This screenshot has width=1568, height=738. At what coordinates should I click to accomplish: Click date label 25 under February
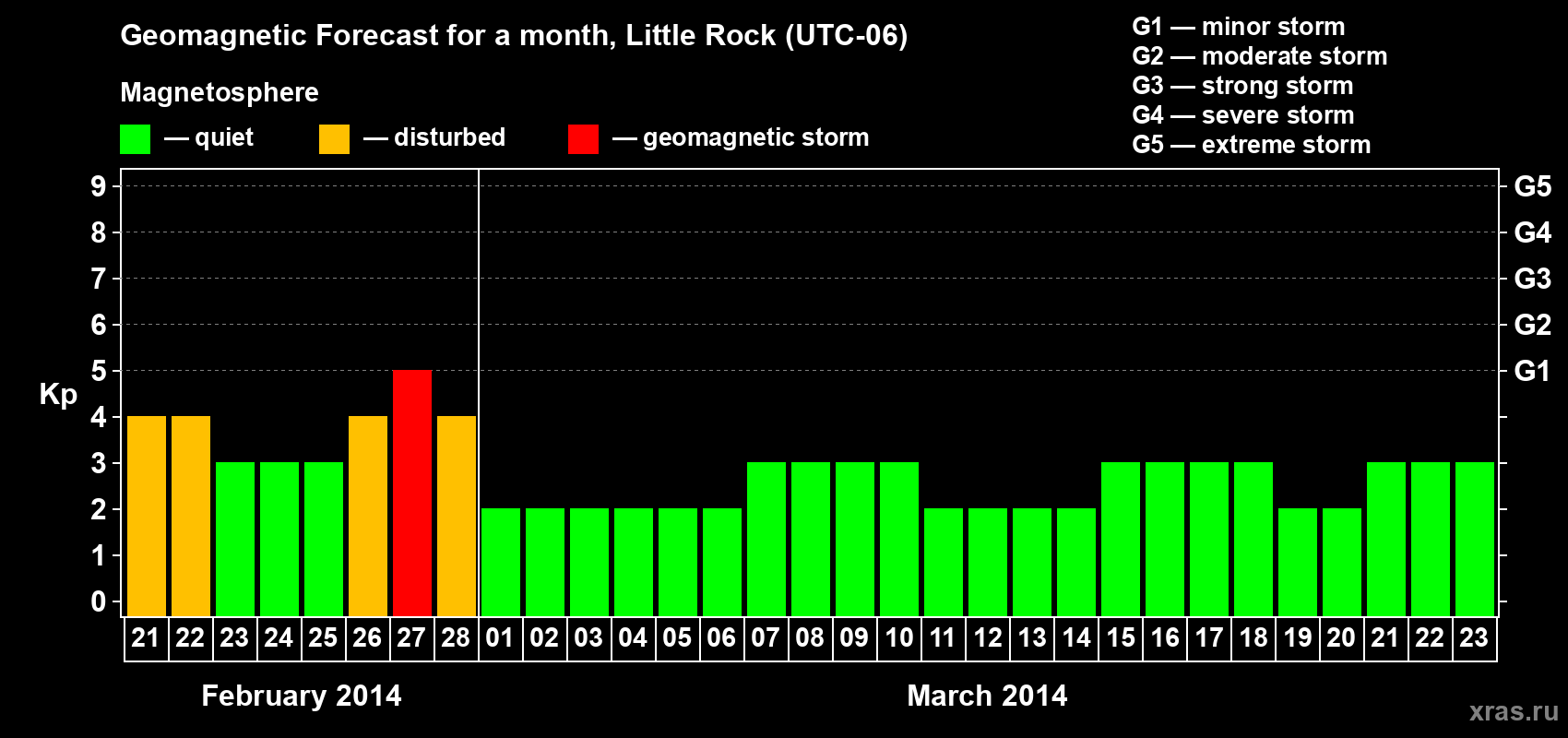(x=323, y=637)
